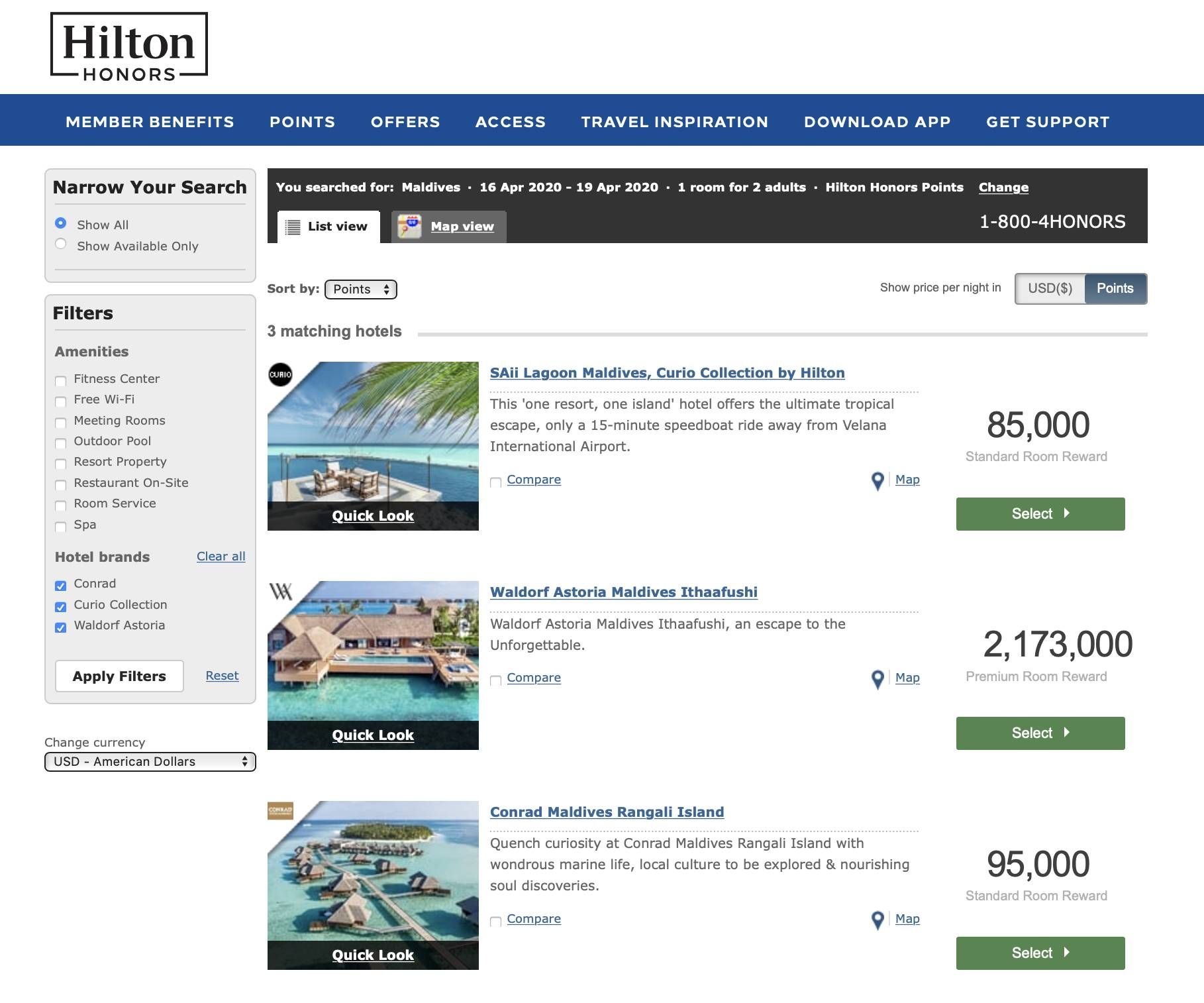
Task: Click the Map view map icon
Action: [x=409, y=227]
